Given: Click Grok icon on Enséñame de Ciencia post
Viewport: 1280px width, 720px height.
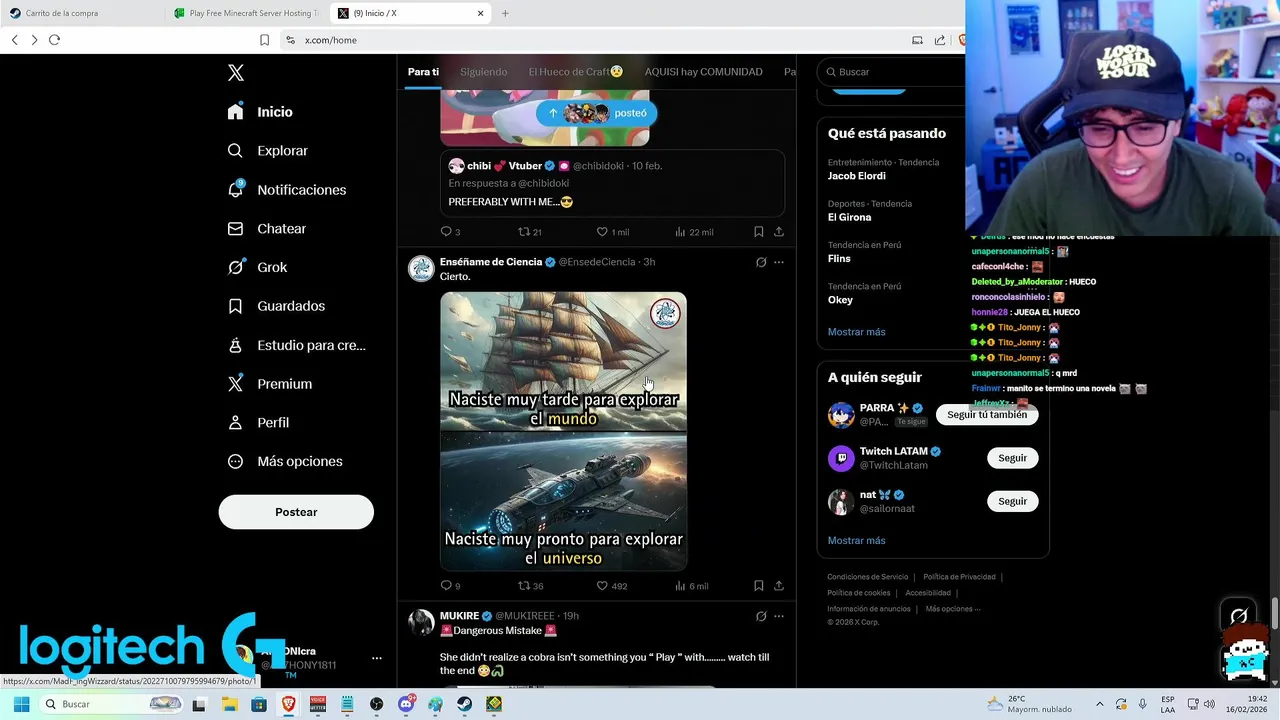Looking at the screenshot, I should (761, 262).
